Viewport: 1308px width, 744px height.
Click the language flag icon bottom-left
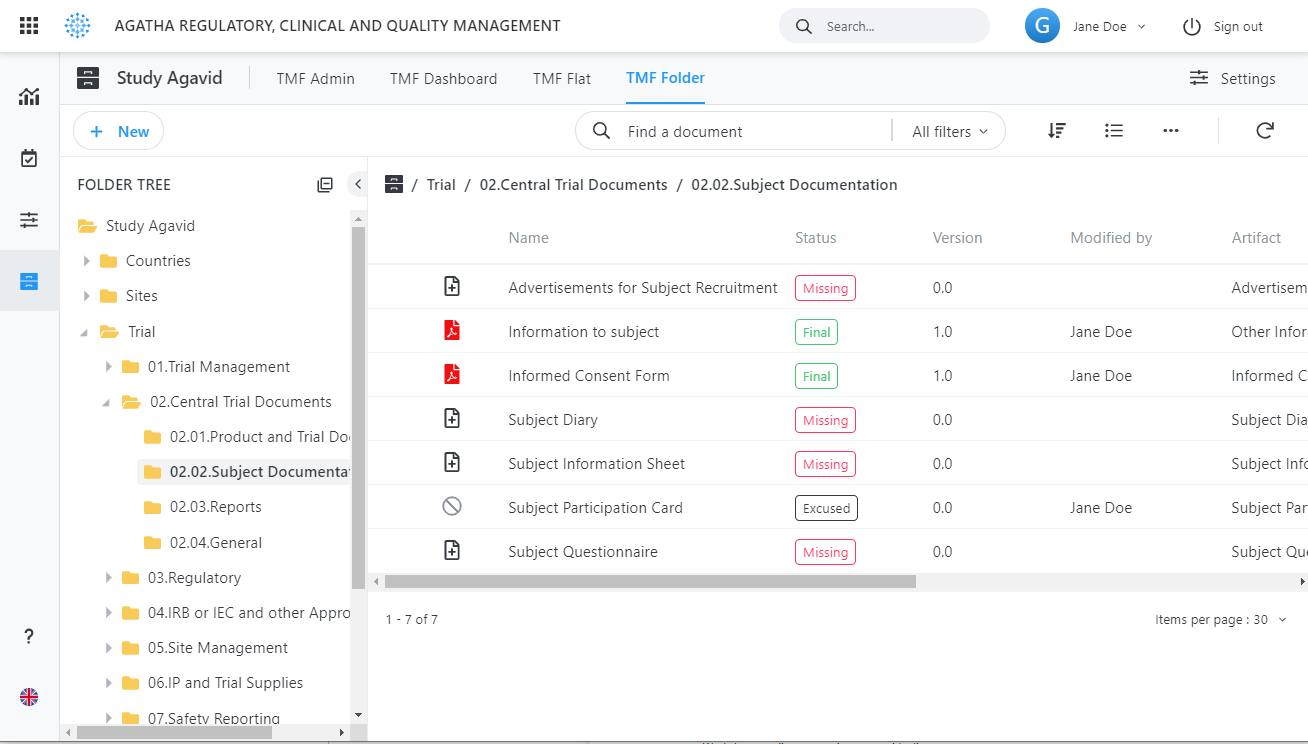[29, 697]
